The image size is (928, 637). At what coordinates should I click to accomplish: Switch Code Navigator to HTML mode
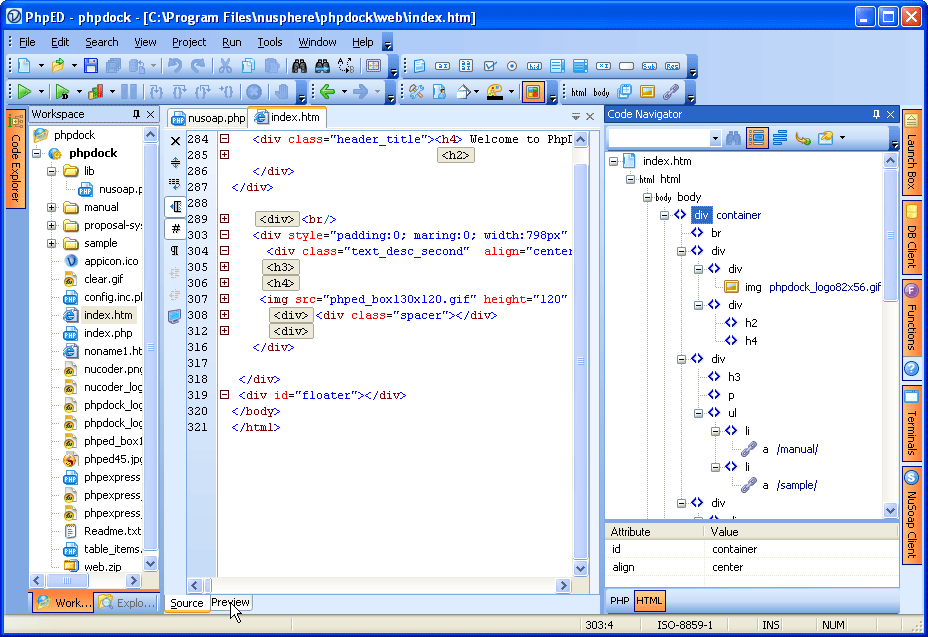tap(649, 600)
